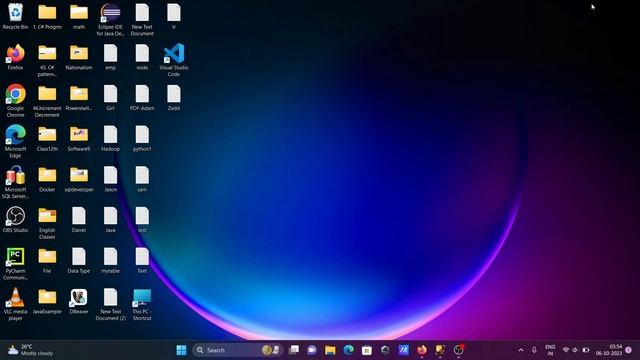The image size is (640, 360).
Task: Select the JavaExample folder
Action: coord(47,301)
